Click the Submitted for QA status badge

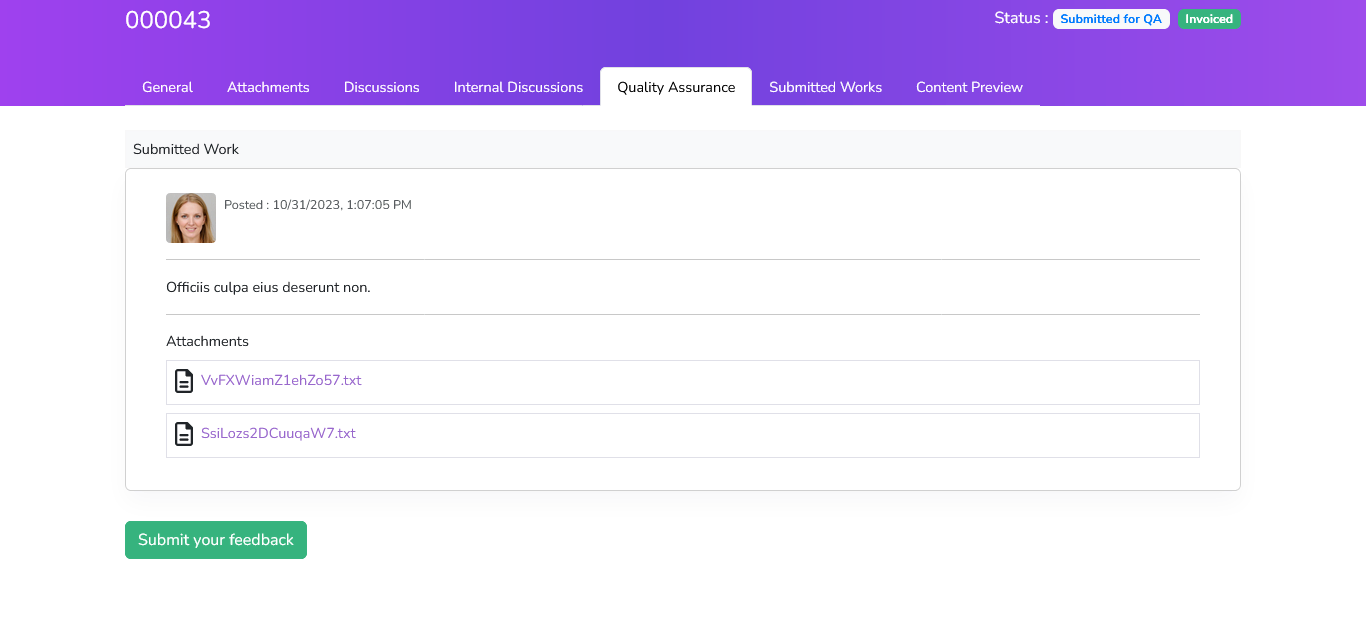(1111, 19)
